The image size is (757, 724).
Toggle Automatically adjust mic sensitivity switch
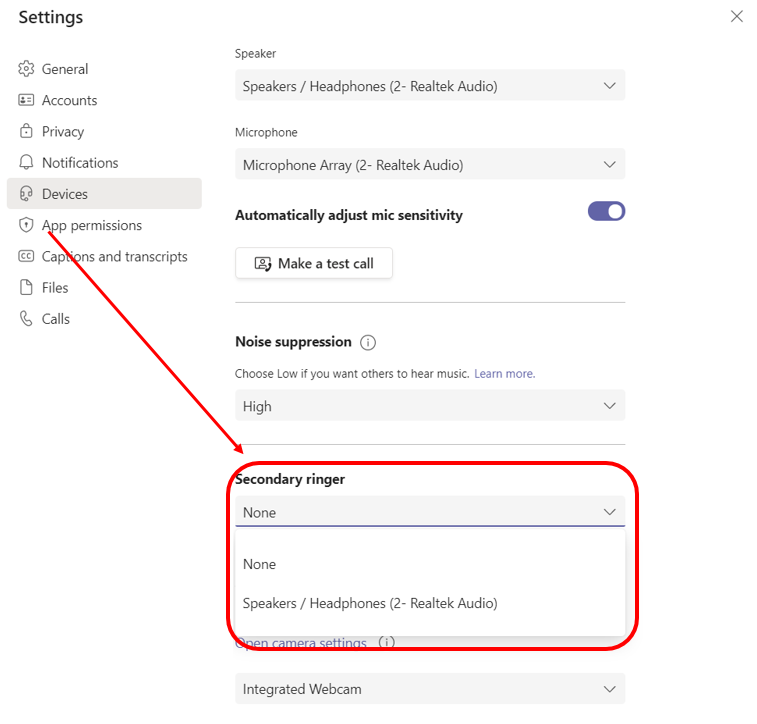(x=606, y=211)
